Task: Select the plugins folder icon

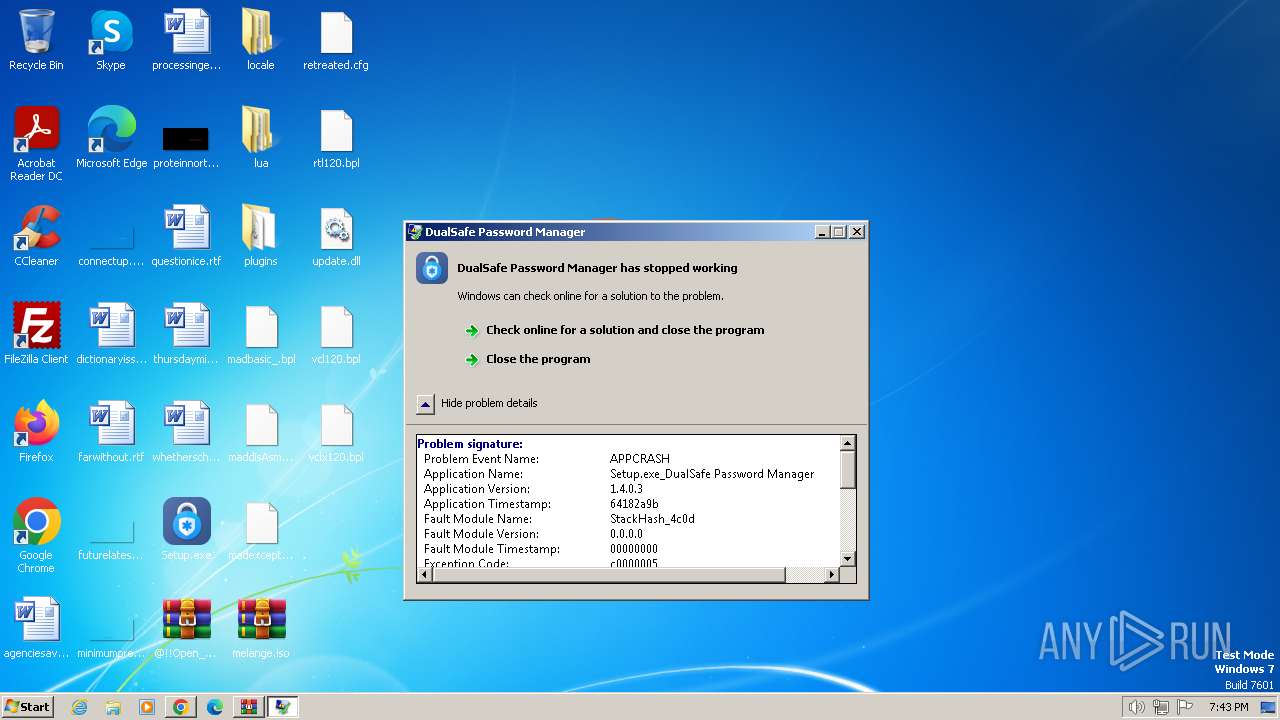Action: 260,236
